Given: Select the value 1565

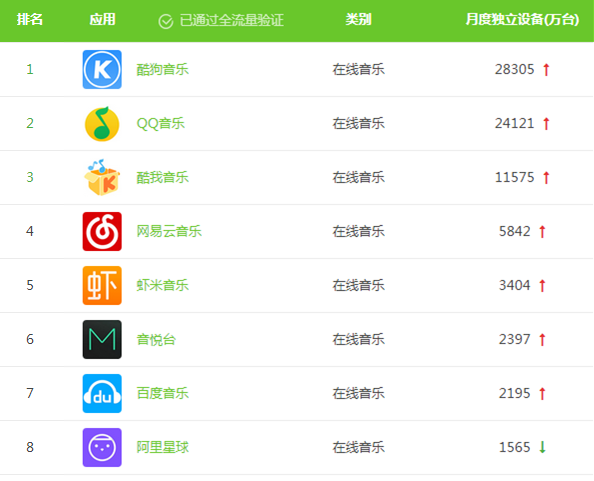Looking at the screenshot, I should click(x=514, y=447).
